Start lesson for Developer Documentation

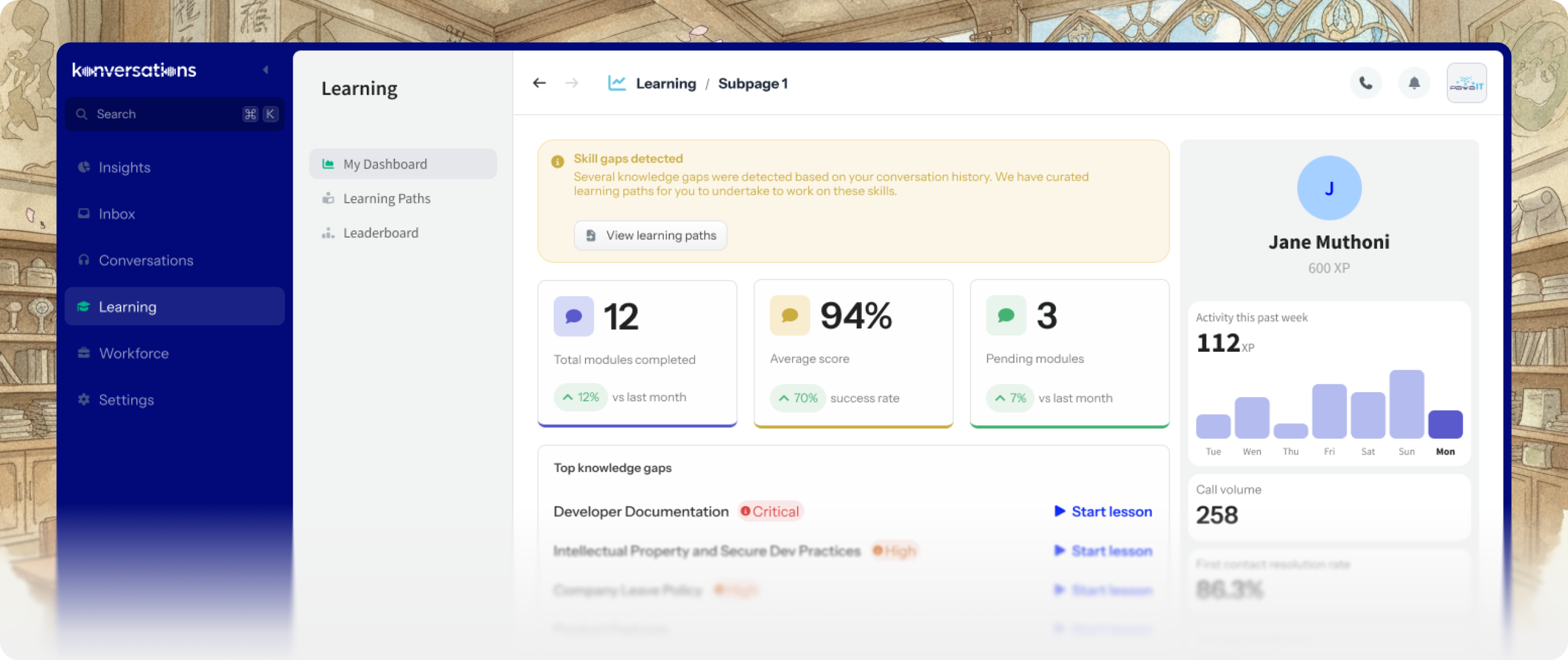(1103, 512)
